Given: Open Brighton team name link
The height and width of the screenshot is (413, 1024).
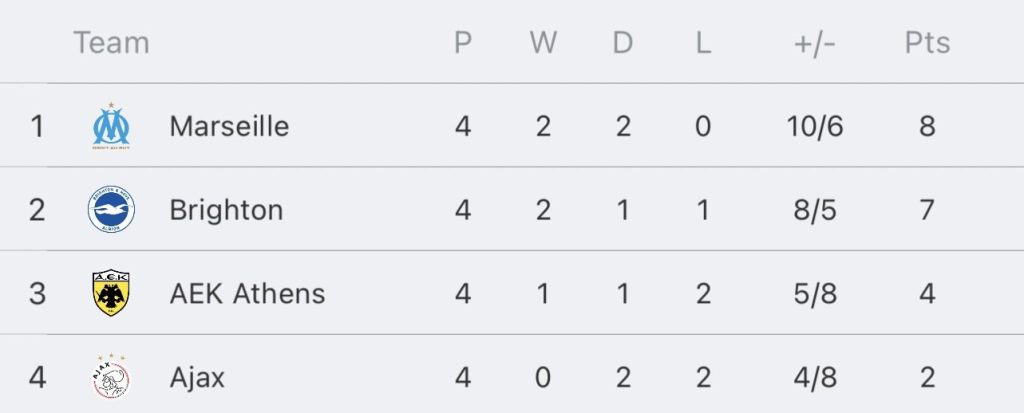Looking at the screenshot, I should tap(226, 210).
